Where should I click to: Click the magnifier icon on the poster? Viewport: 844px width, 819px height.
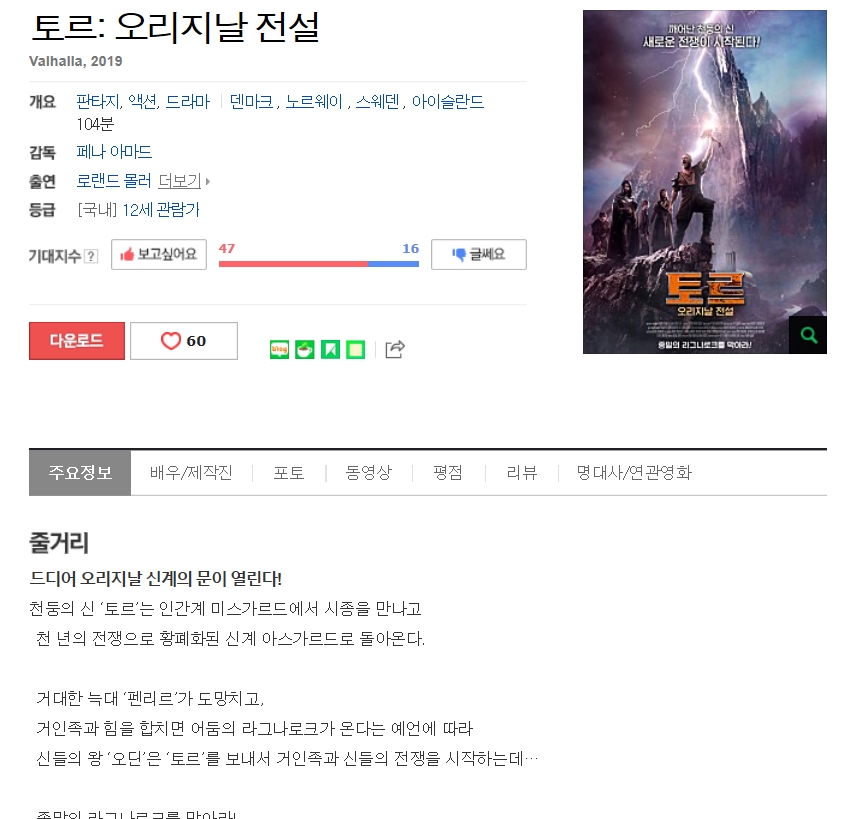[x=808, y=335]
